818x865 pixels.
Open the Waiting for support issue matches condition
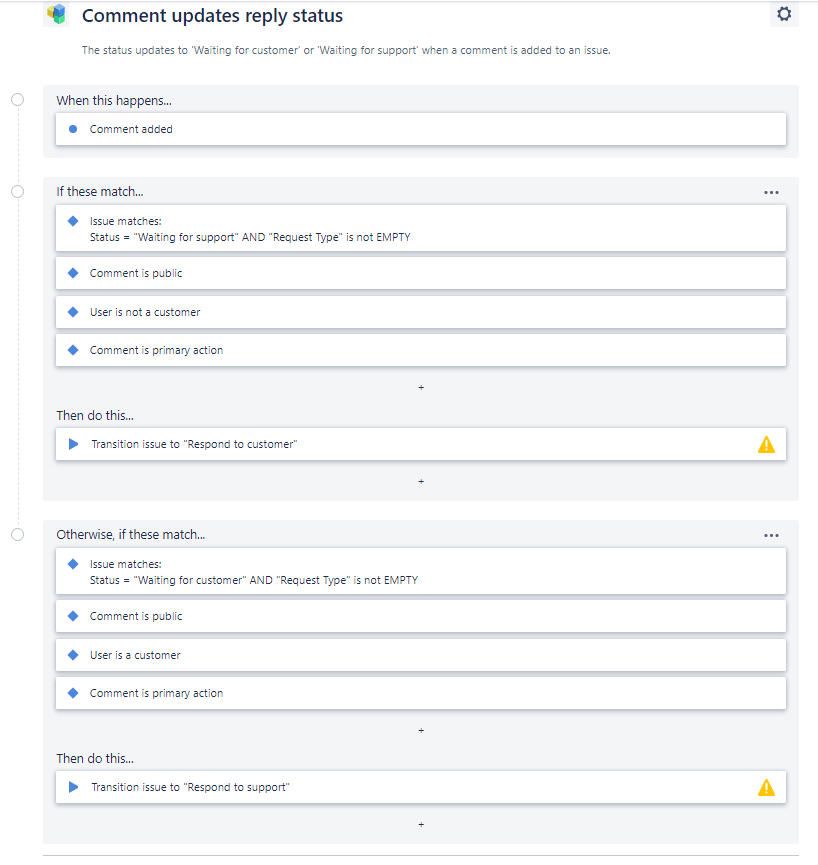coord(421,228)
